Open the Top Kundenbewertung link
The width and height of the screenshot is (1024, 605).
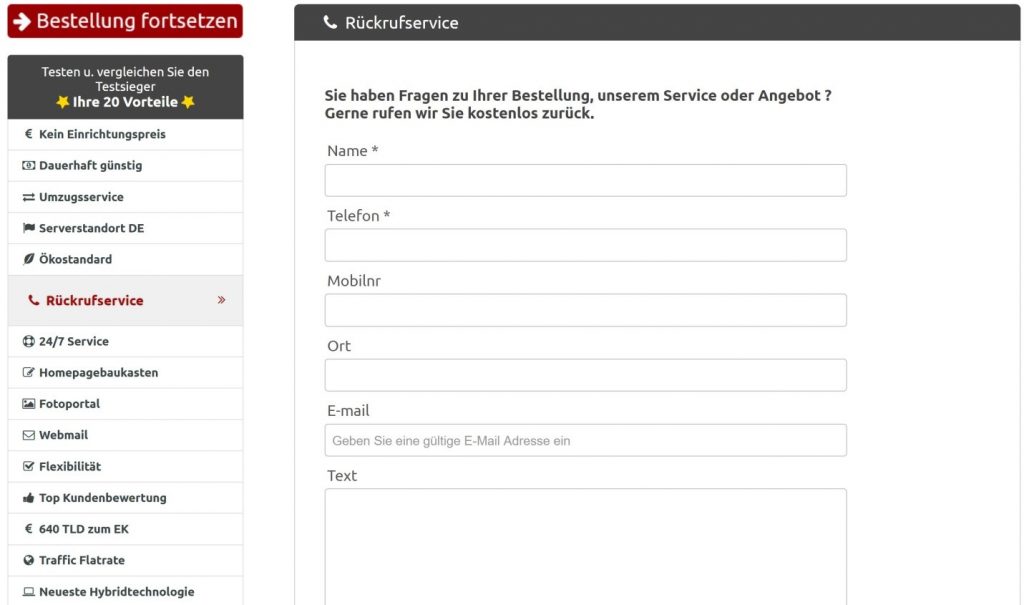click(125, 498)
